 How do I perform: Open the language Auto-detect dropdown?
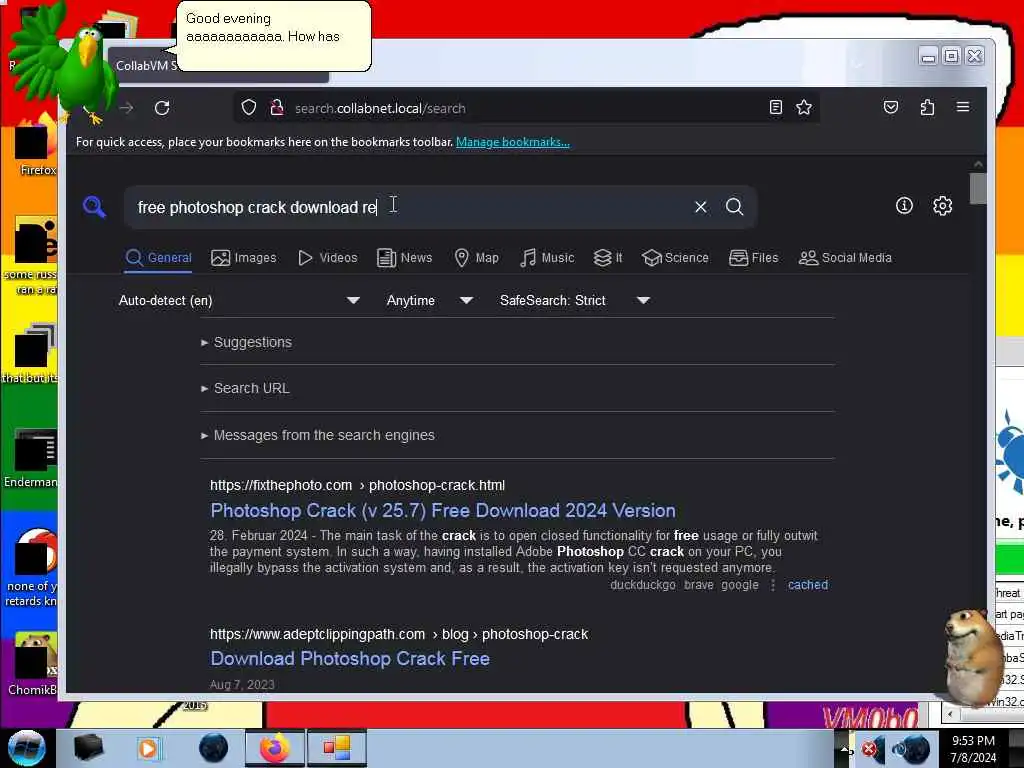tap(239, 300)
